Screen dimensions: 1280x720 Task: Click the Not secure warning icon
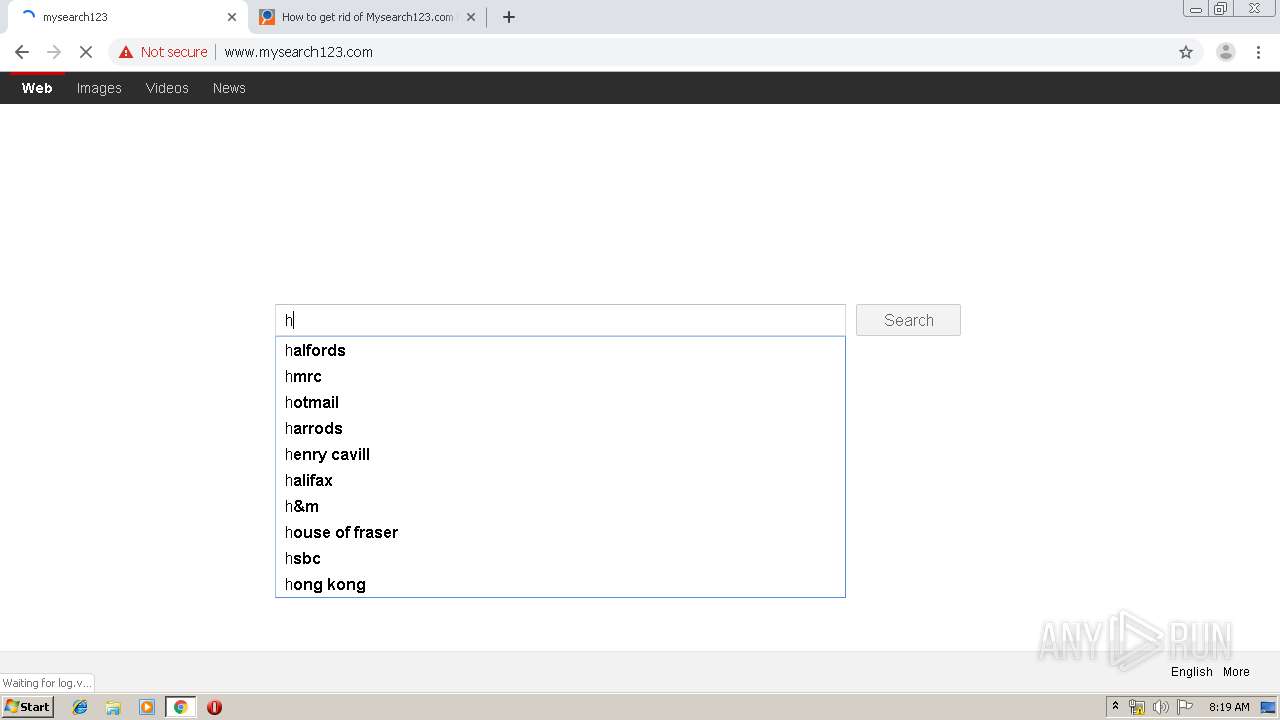pos(126,52)
